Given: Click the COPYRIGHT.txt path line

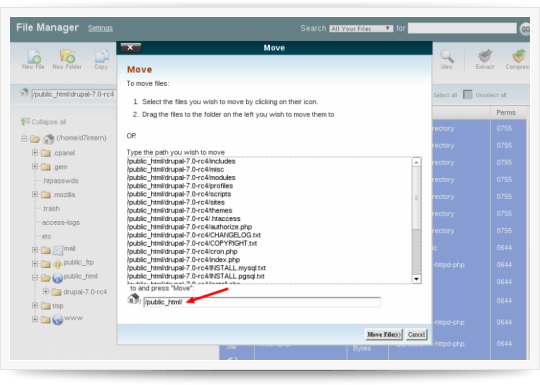Looking at the screenshot, I should coord(192,243).
